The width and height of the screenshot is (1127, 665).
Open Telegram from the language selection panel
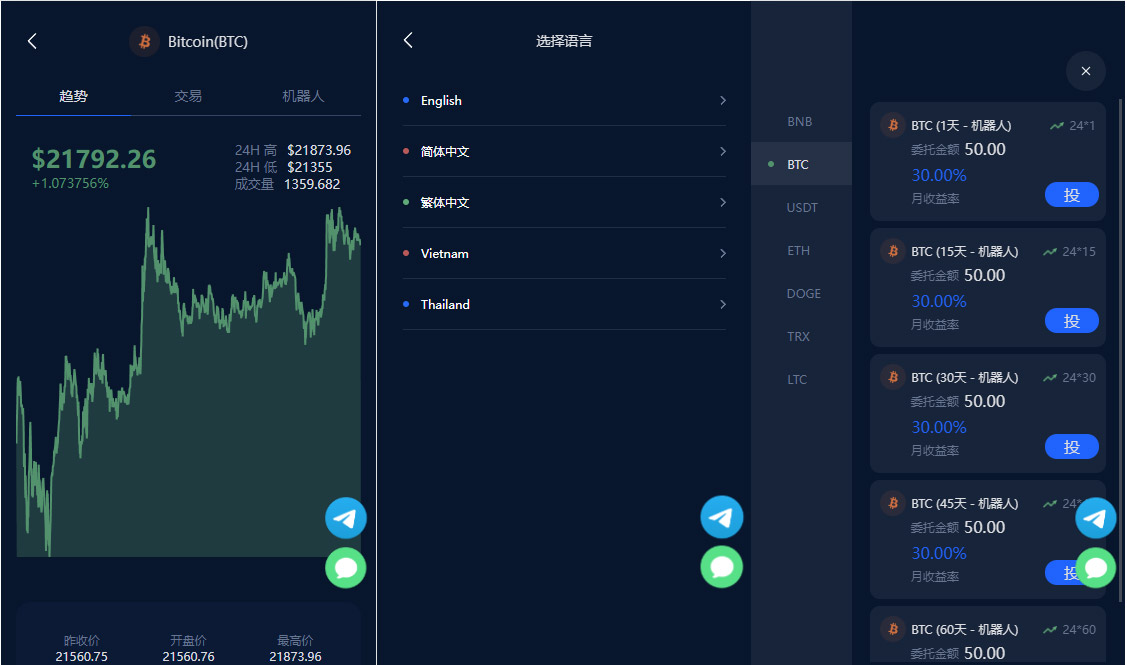tap(721, 517)
